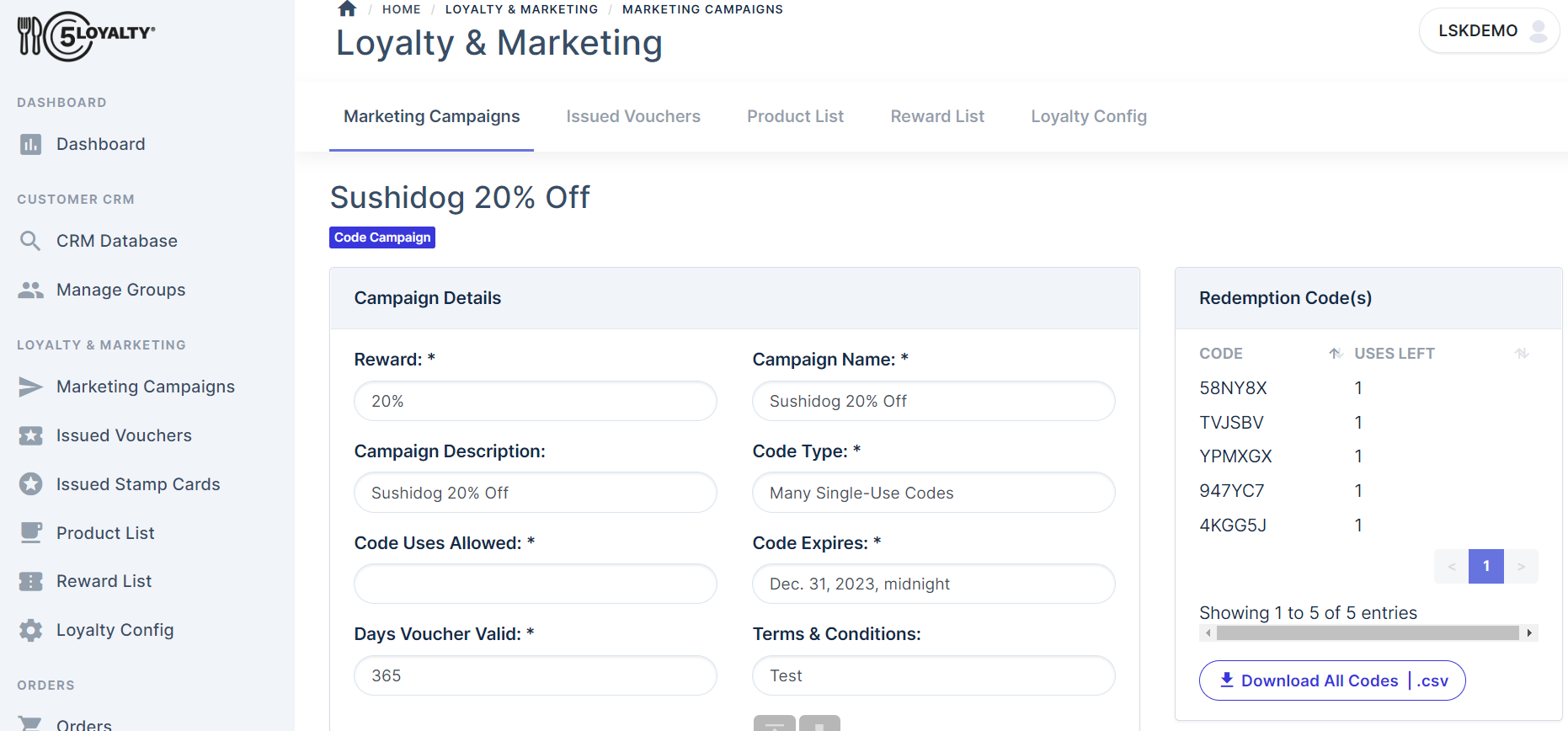
Task: Open Product List cup icon in sidebar
Action: click(x=30, y=532)
